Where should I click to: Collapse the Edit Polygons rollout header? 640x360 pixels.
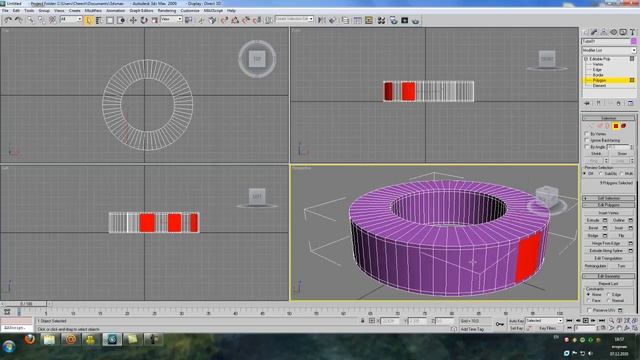tap(608, 205)
